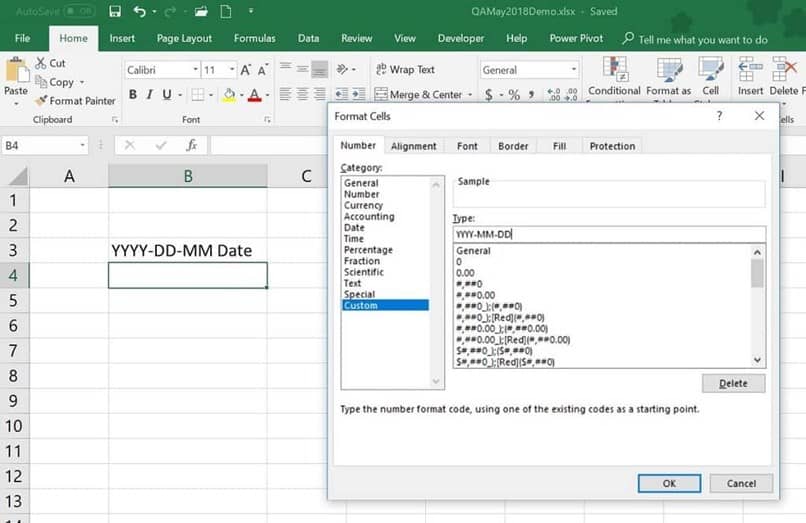Expand the number format General dropdown
The width and height of the screenshot is (806, 523).
click(x=573, y=70)
